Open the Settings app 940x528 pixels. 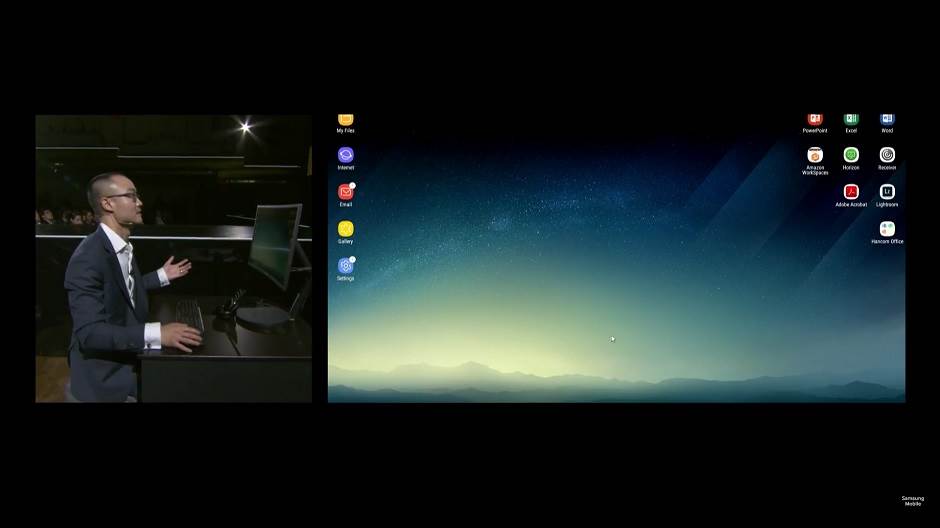coord(346,266)
